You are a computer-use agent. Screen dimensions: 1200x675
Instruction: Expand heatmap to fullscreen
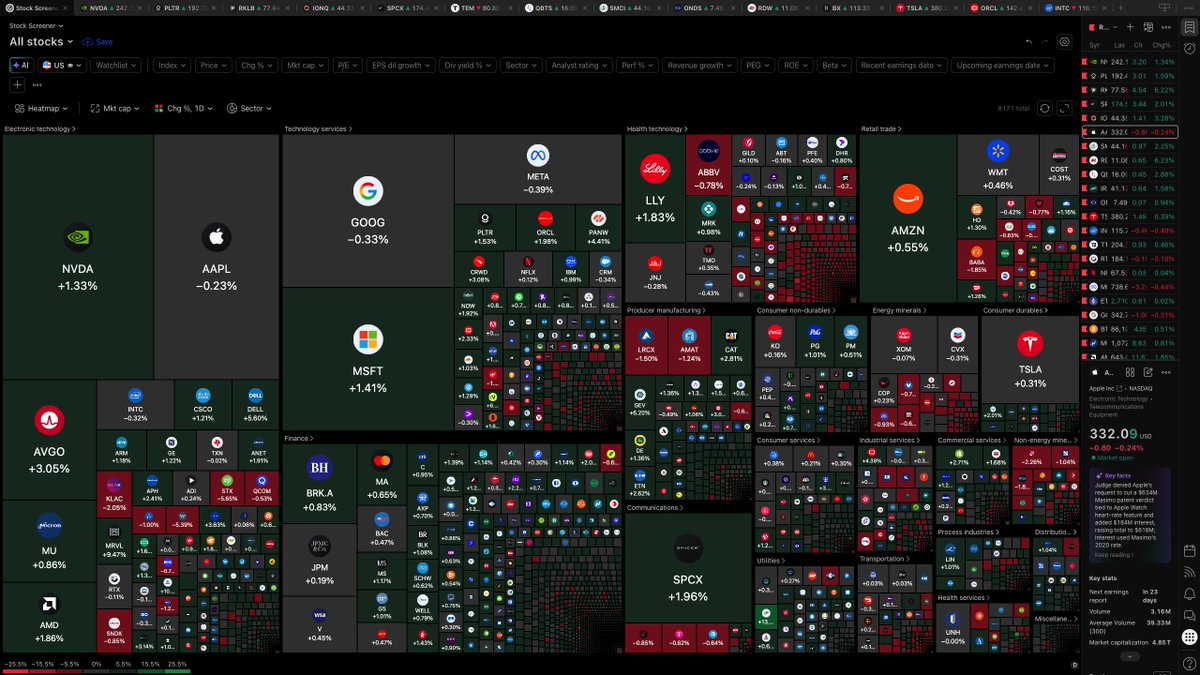click(x=1064, y=108)
